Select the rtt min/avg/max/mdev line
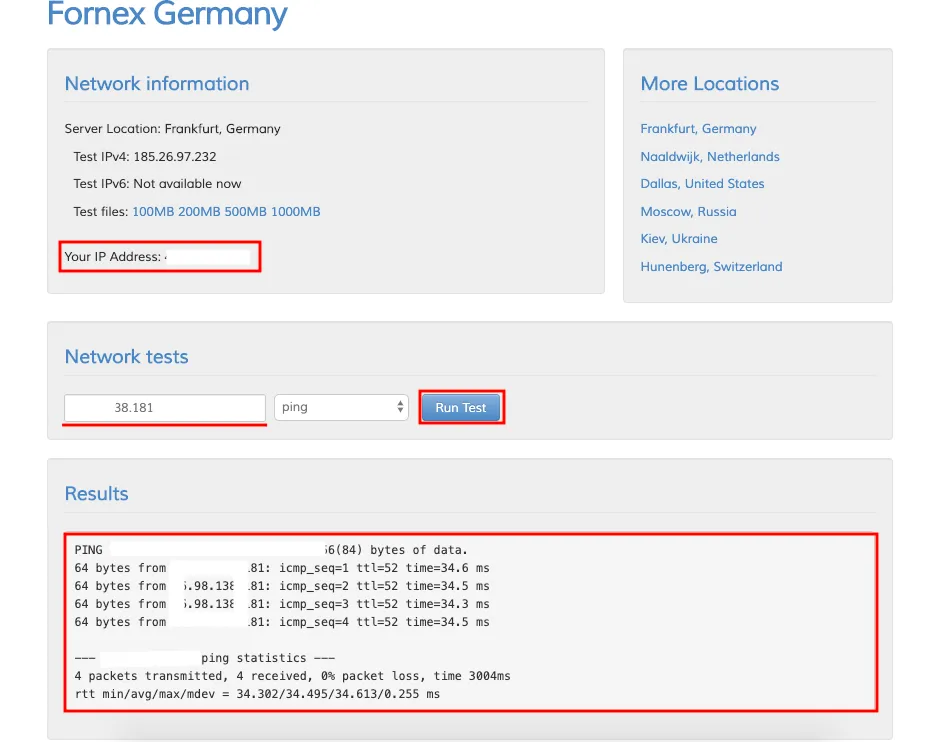951x742 pixels. coord(257,694)
